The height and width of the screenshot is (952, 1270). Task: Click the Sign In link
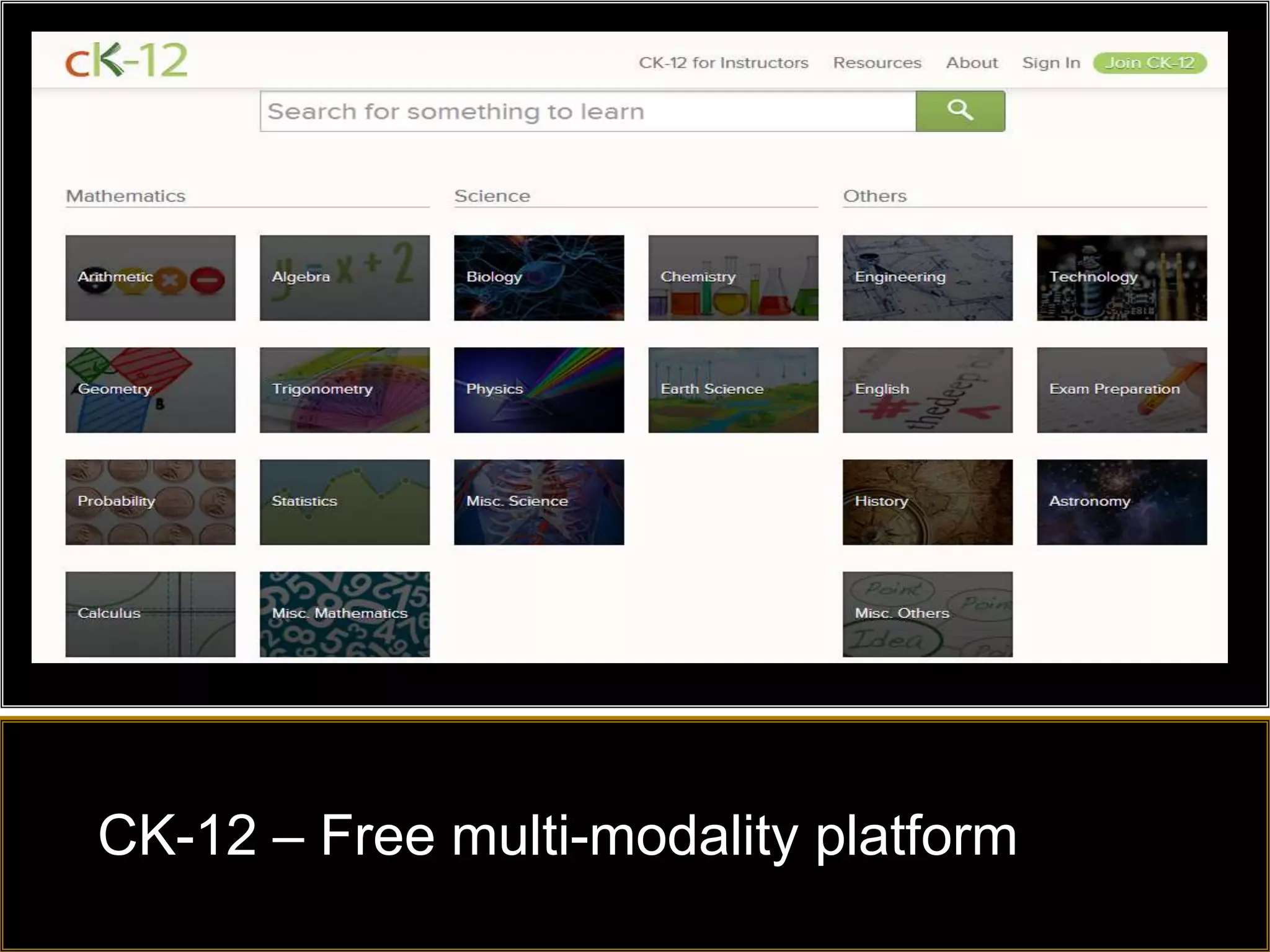tap(1051, 63)
